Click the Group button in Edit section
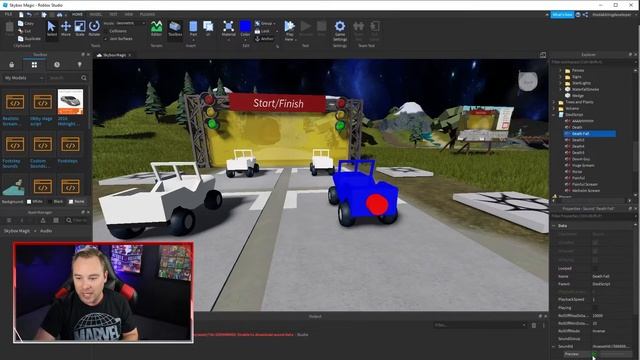 (x=264, y=23)
